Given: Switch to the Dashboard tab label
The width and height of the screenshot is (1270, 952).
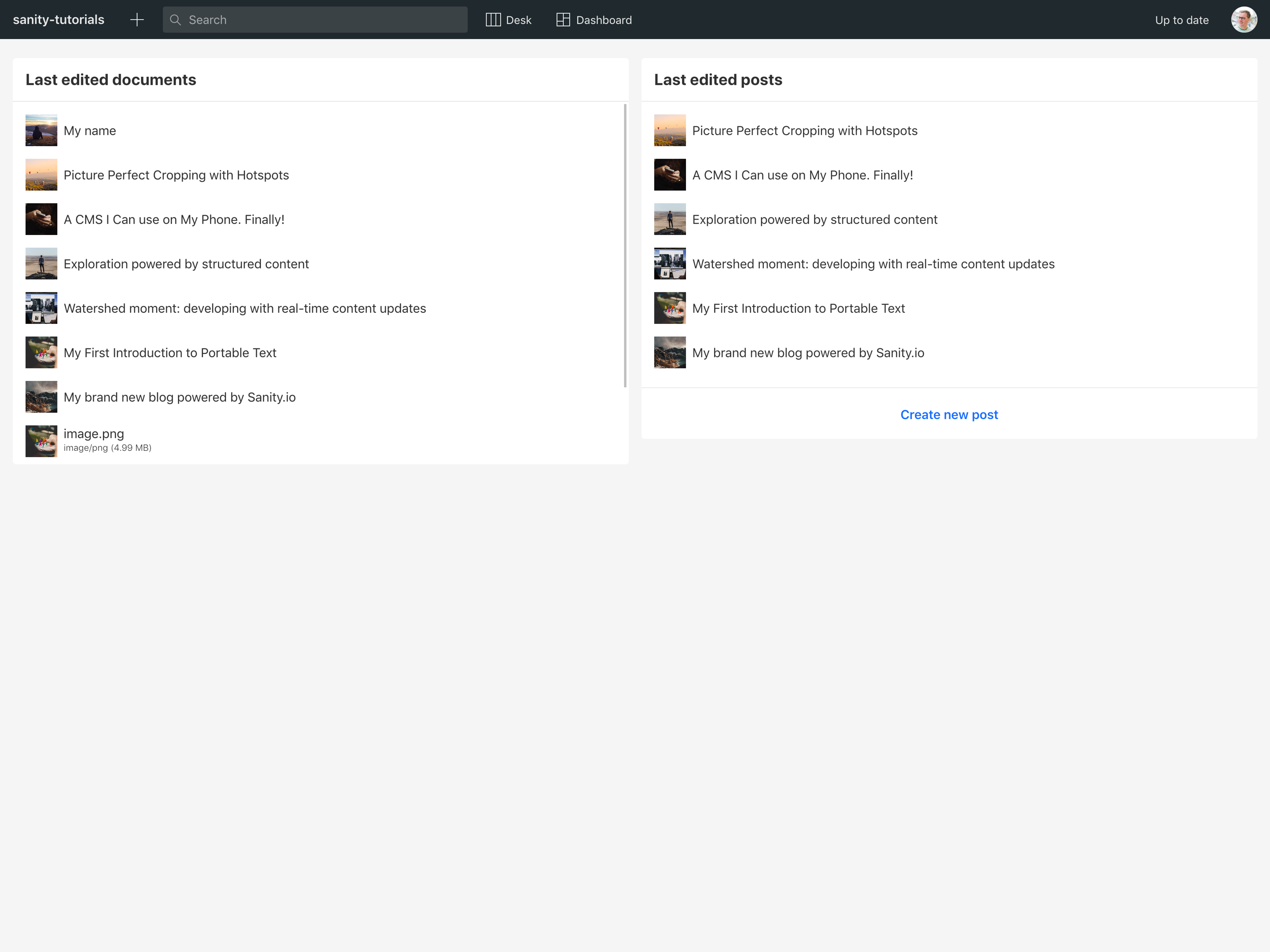Looking at the screenshot, I should click(604, 20).
